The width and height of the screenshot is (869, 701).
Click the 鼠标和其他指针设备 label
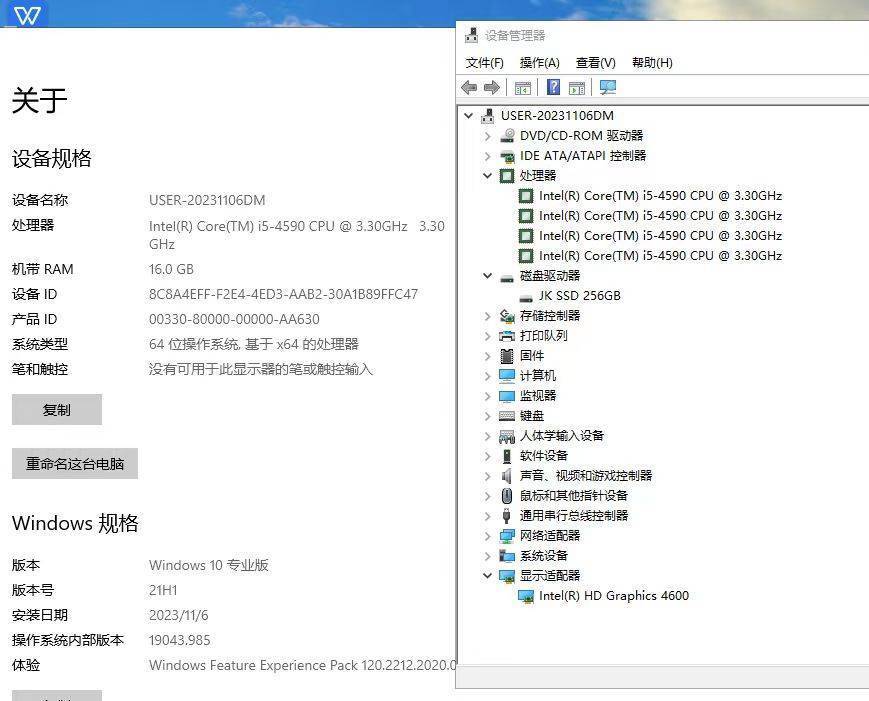coord(574,496)
